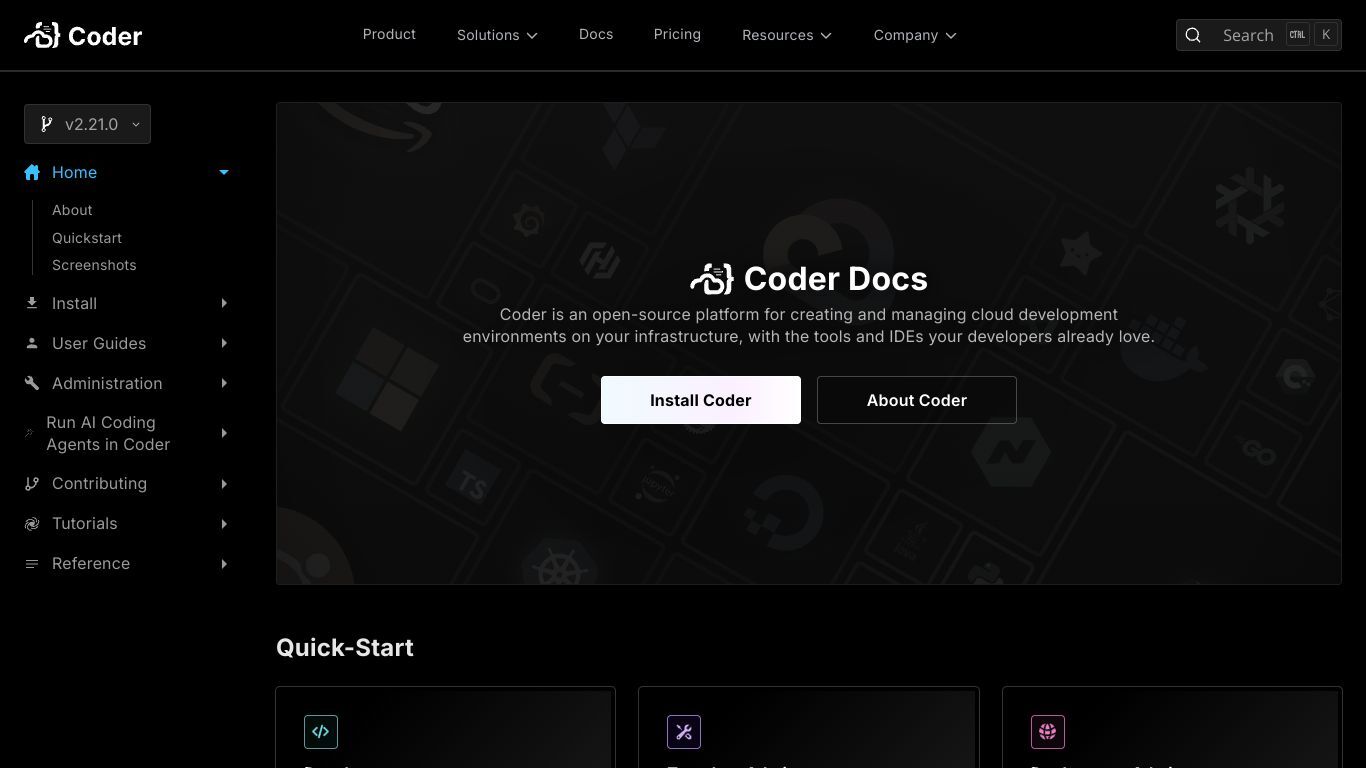Click the Install download icon
Screen dimensions: 1366x768
[32, 303]
